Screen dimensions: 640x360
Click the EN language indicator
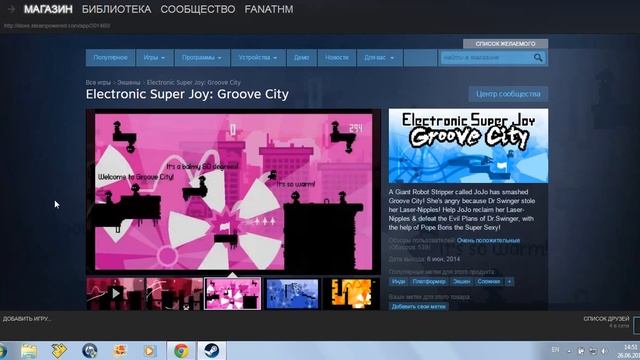[x=555, y=350]
